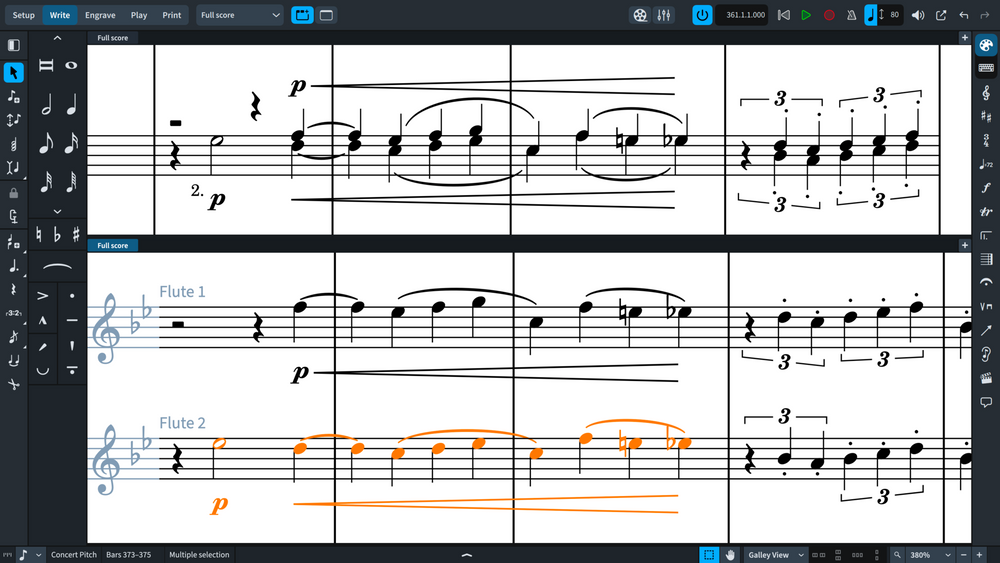Open the Full score layout dropdown
This screenshot has height=563, width=1000.
(240, 15)
